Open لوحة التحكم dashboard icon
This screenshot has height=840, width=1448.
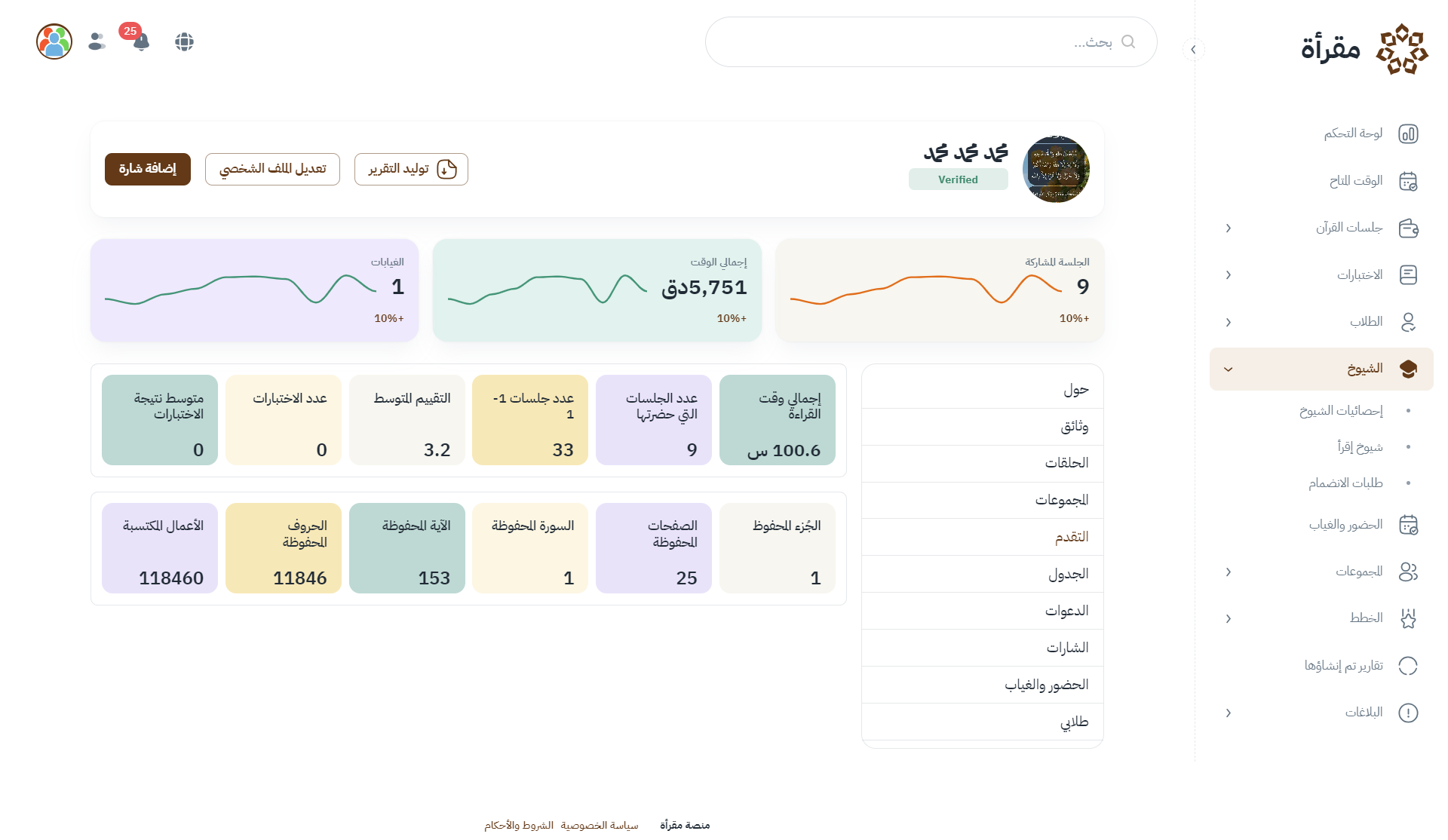tap(1408, 133)
